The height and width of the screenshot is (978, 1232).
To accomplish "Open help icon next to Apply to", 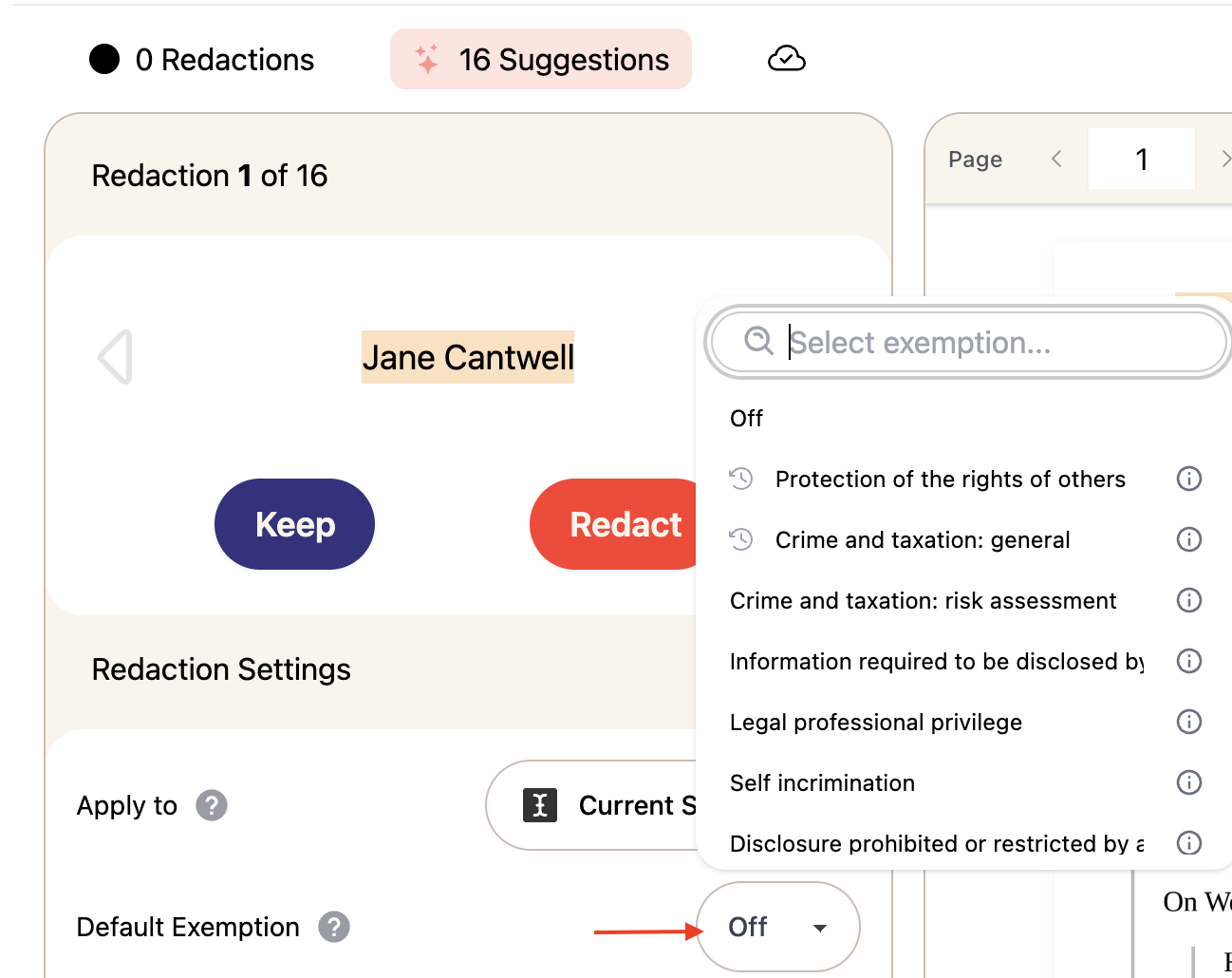I will pyautogui.click(x=212, y=805).
